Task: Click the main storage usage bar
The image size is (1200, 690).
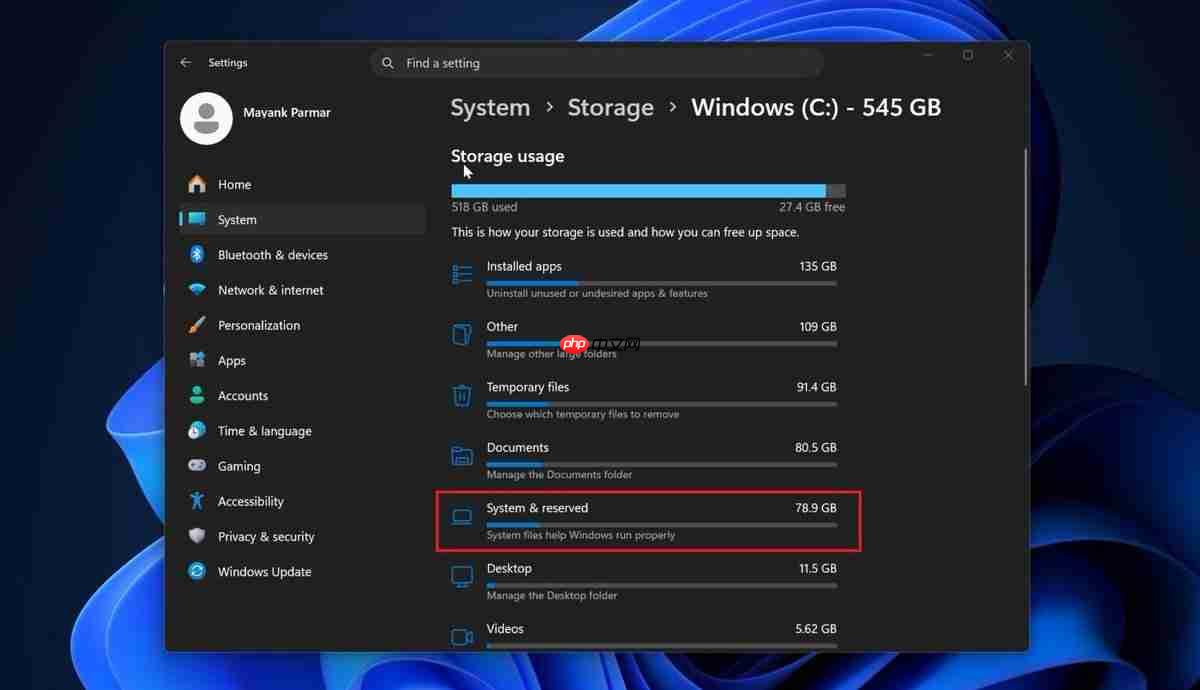Action: 648,190
